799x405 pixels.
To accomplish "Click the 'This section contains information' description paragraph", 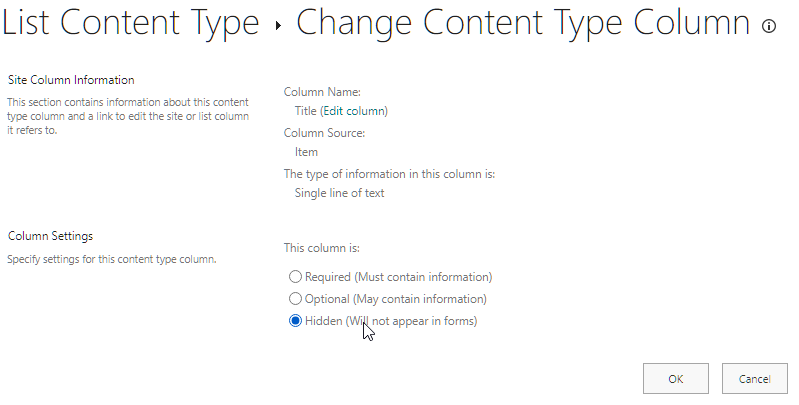I will (128, 116).
